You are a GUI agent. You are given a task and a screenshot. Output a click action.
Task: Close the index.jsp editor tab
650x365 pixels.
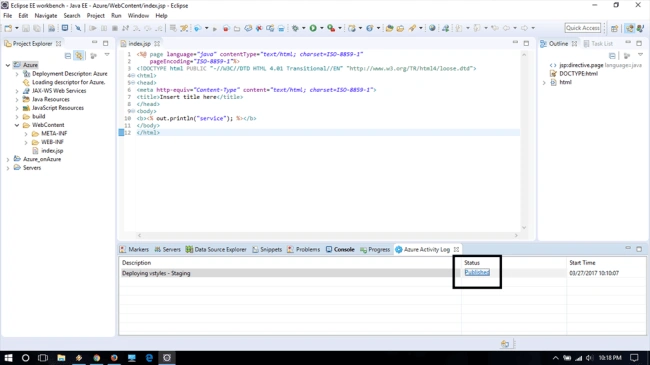[x=157, y=44]
